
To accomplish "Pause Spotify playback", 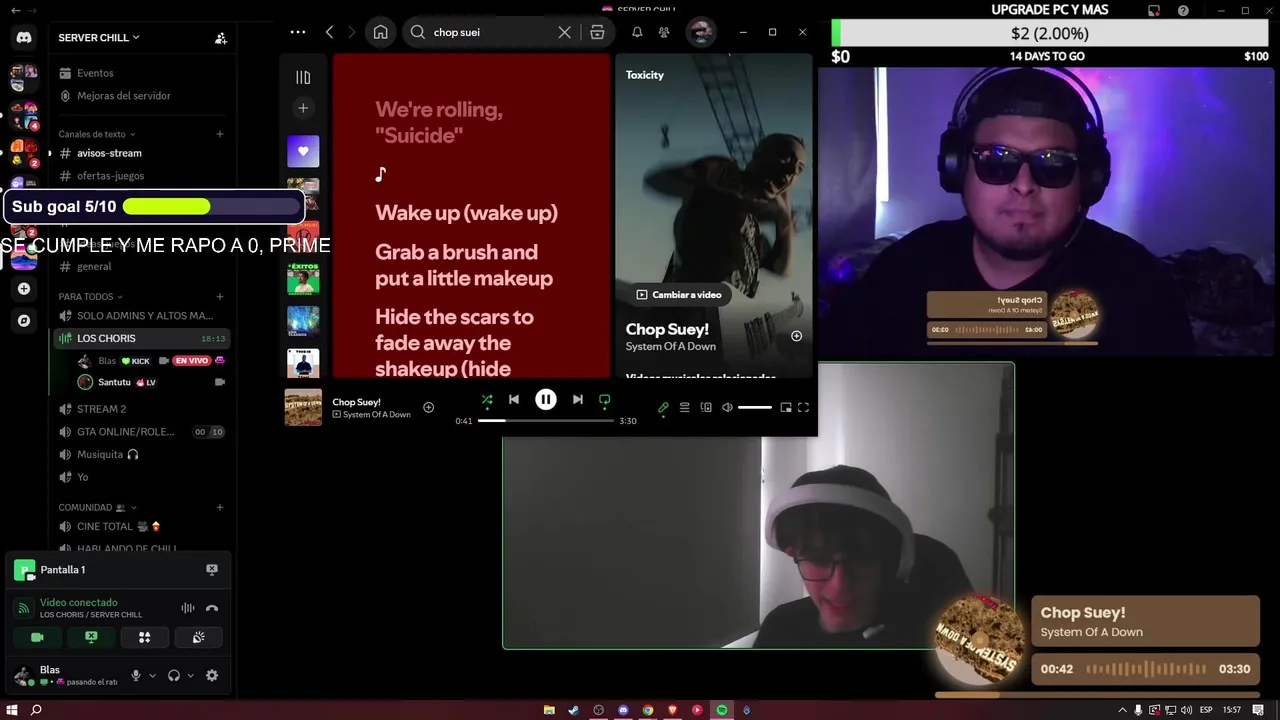I will (x=546, y=400).
